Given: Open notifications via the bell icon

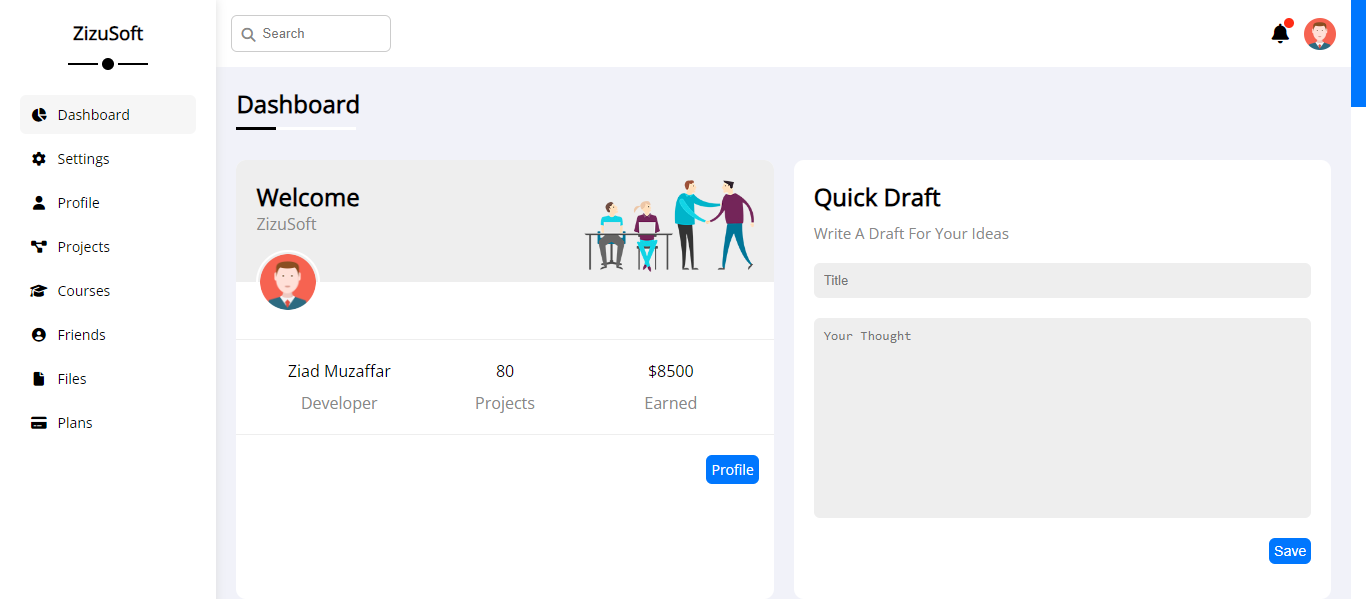Looking at the screenshot, I should tap(1280, 34).
